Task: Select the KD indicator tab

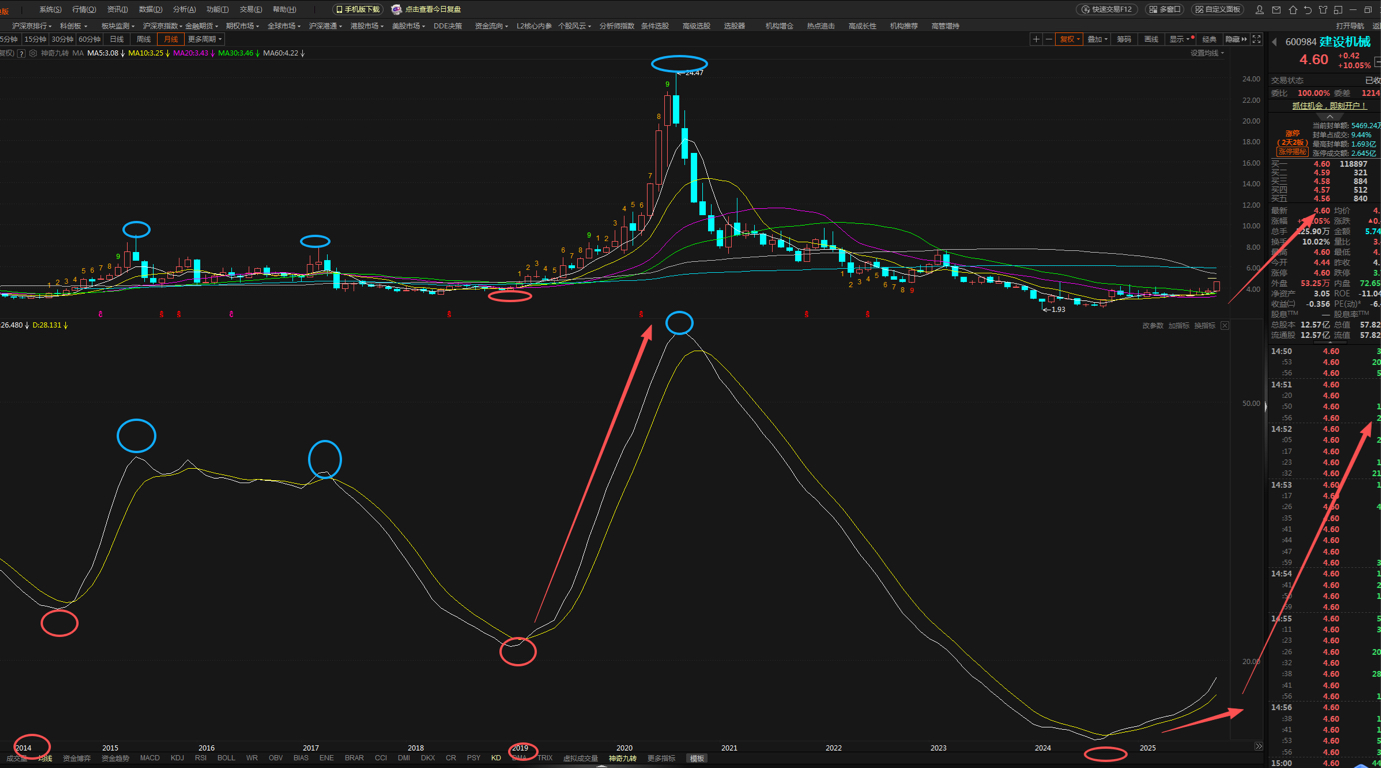Action: [x=496, y=758]
